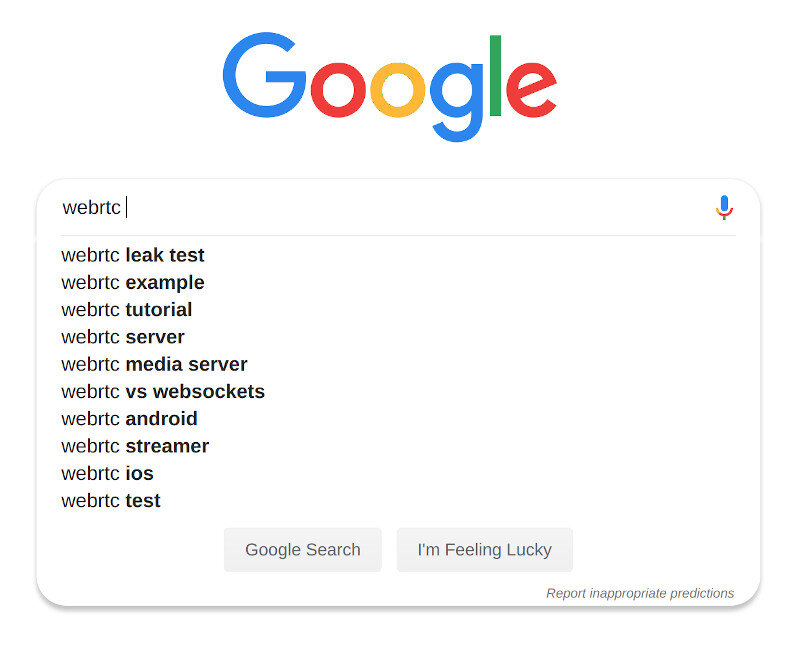Click the red letter 'e' in Google logo
This screenshot has height=646, width=800.
click(531, 89)
